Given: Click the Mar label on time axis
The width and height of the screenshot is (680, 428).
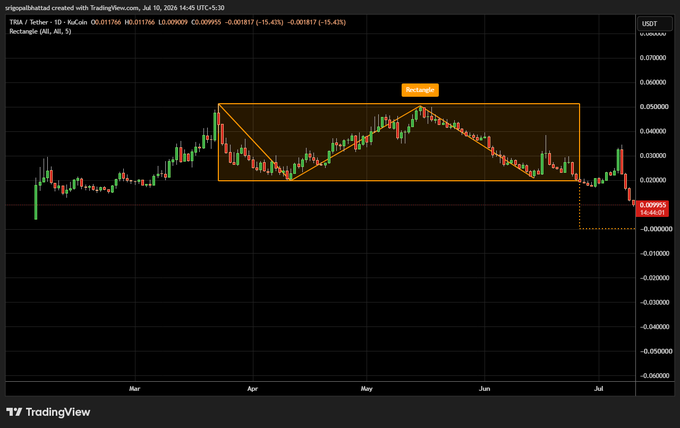Looking at the screenshot, I should (x=134, y=389).
